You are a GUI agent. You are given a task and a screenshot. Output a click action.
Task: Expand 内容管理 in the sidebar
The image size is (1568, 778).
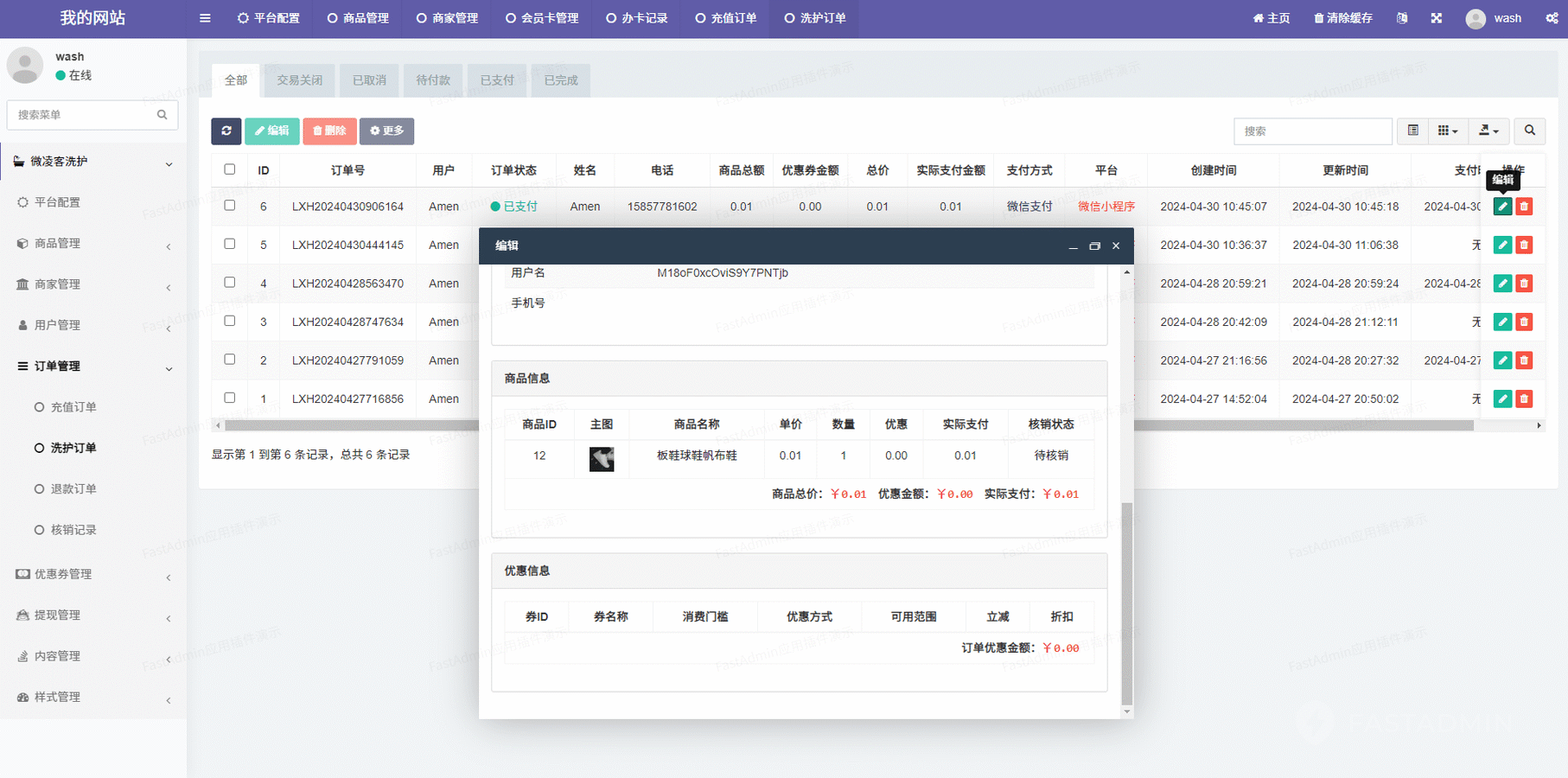[93, 656]
